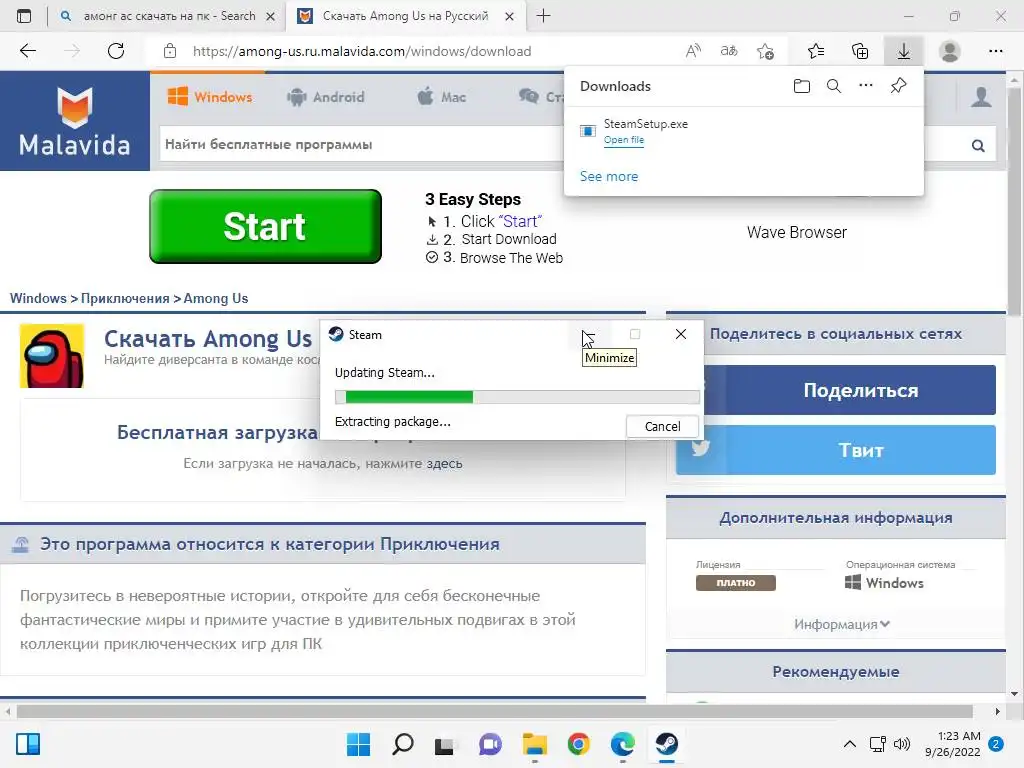Image resolution: width=1024 pixels, height=768 pixels.
Task: Open File Explorer from taskbar
Action: pos(534,744)
